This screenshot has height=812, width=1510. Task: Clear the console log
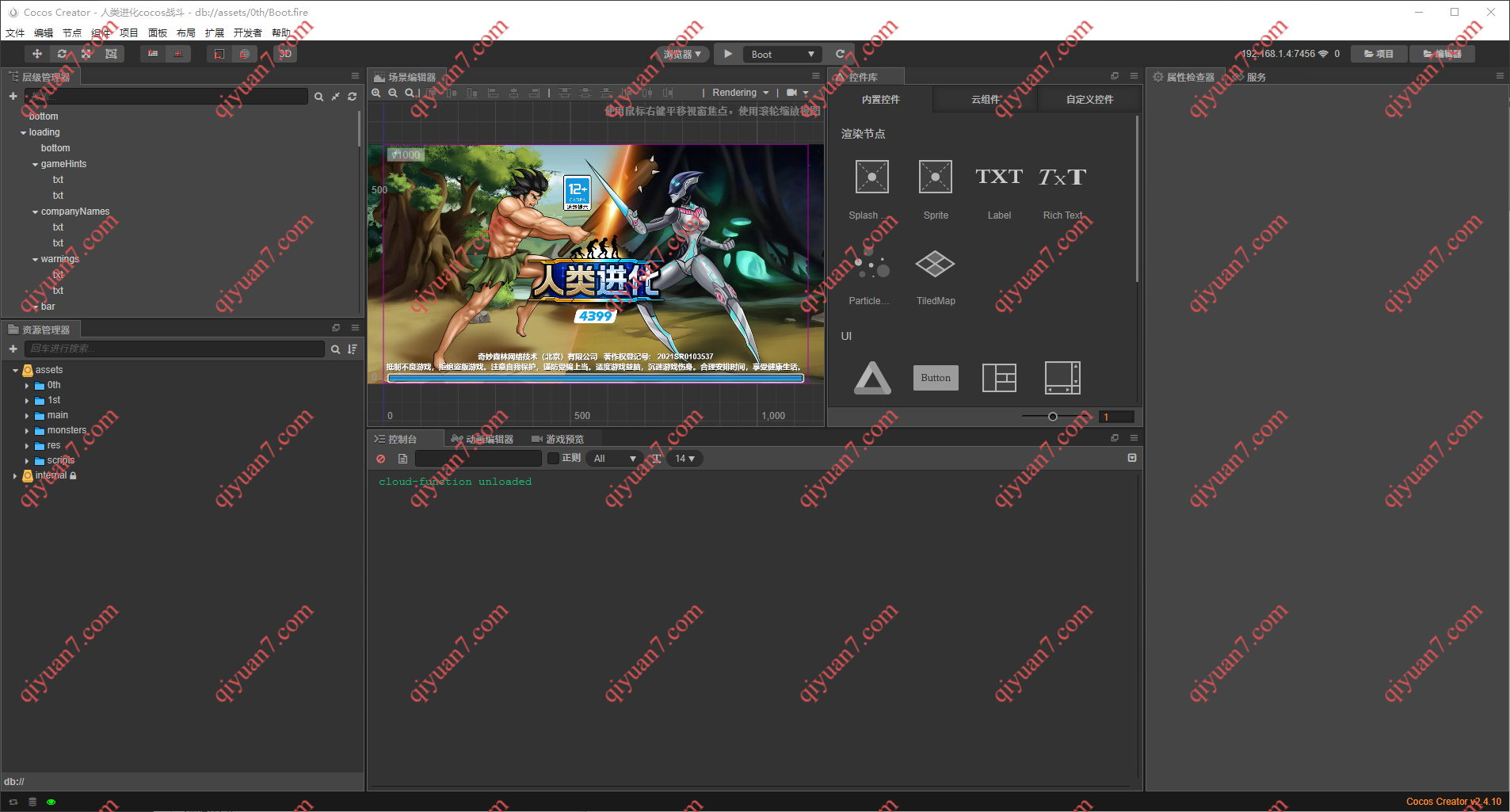(380, 459)
